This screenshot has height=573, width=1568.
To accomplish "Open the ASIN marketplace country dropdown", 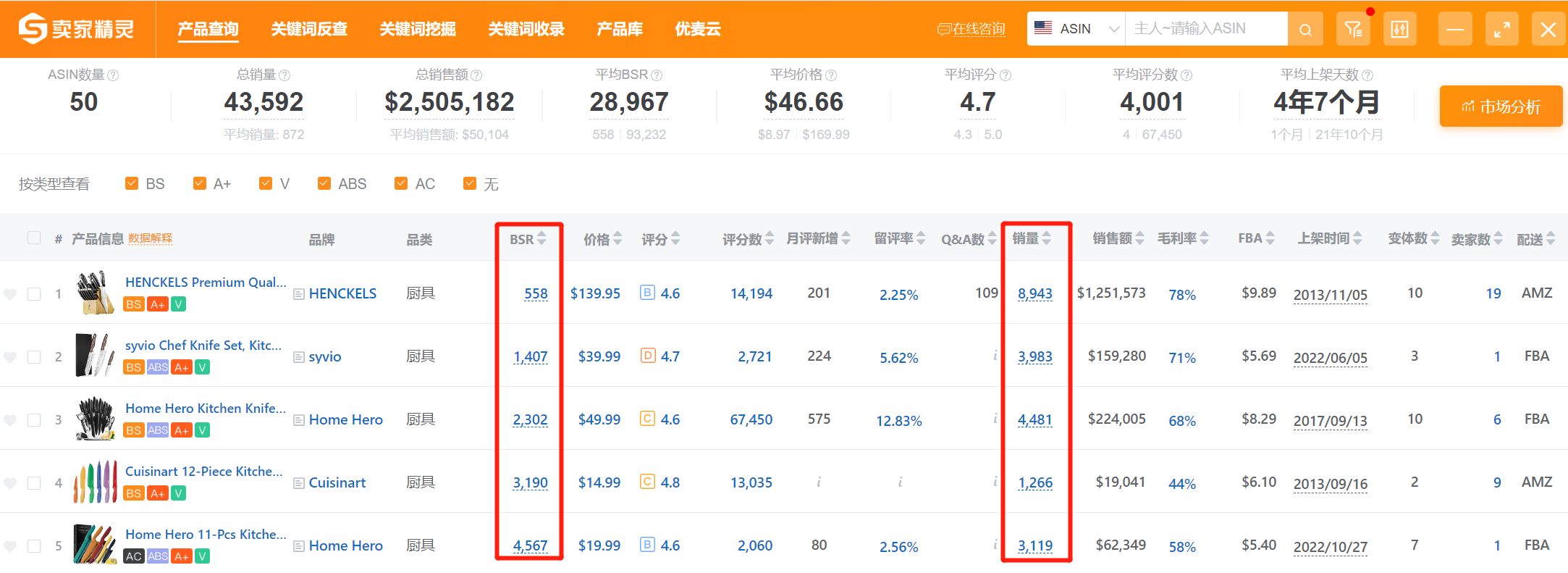I will coord(1076,29).
